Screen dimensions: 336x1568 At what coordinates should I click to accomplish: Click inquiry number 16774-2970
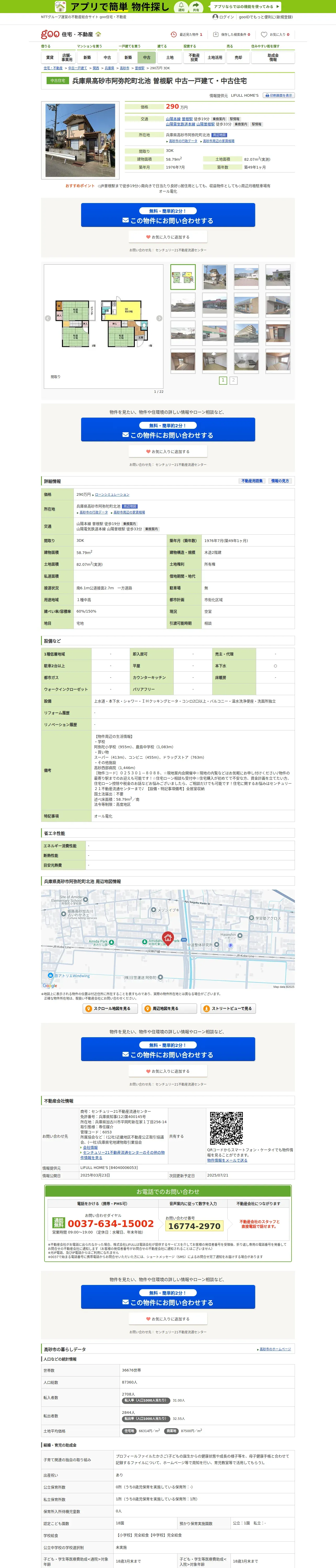(x=194, y=1226)
